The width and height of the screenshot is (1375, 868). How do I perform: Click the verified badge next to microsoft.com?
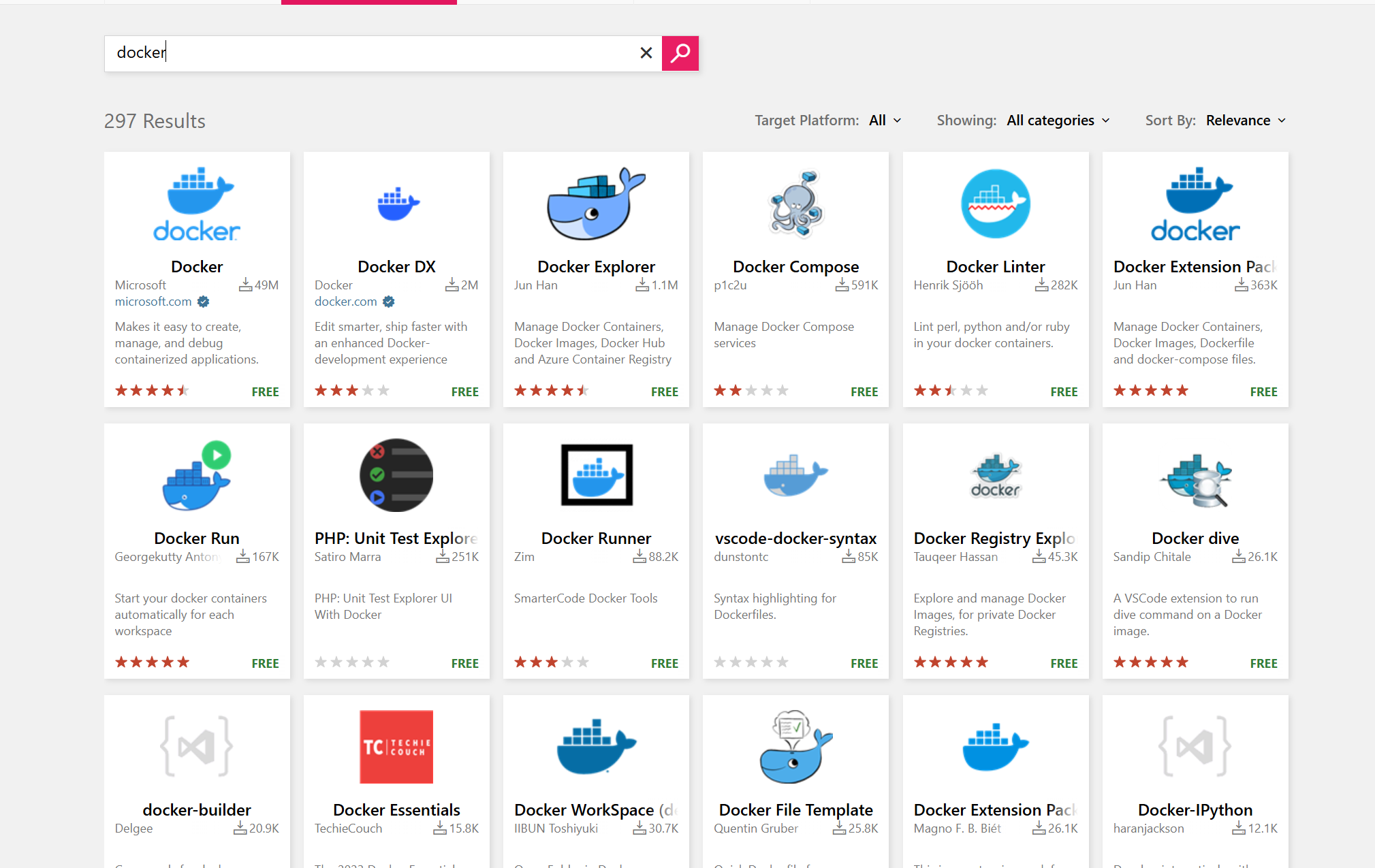(203, 302)
